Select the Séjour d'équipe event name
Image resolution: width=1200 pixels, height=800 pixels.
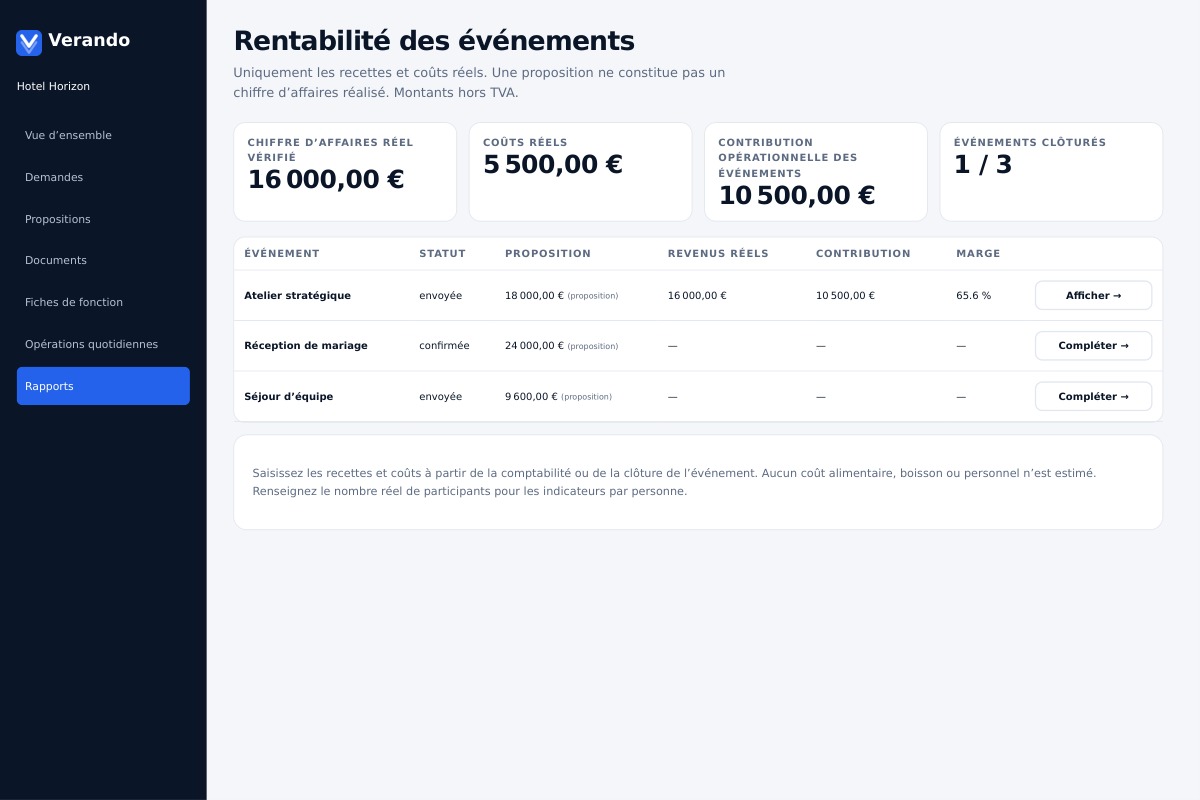(x=289, y=397)
